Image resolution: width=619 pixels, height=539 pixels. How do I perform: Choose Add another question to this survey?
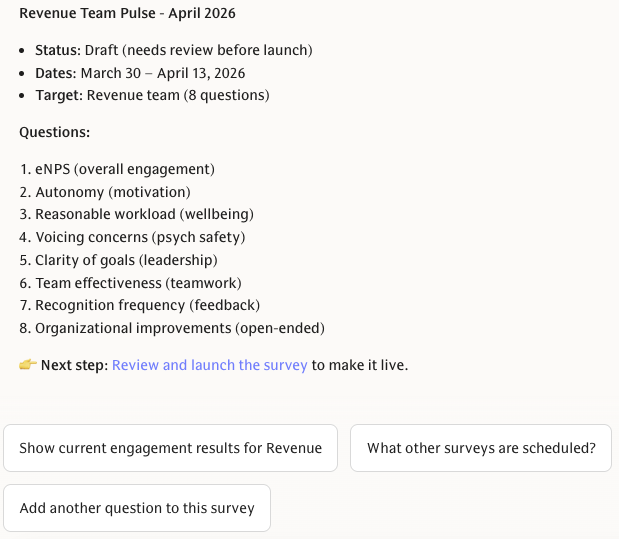(x=137, y=508)
